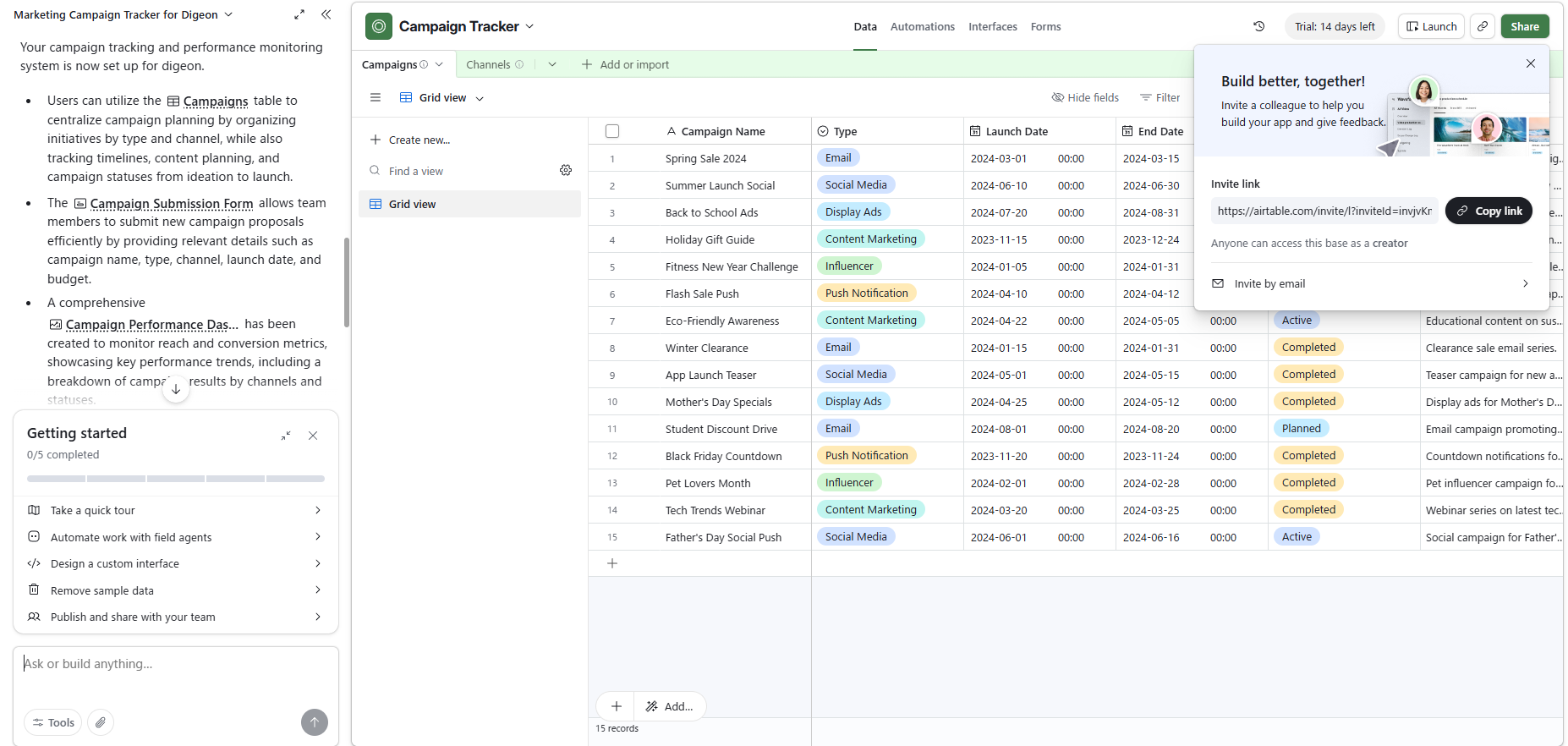Open the base history clock icon
1568x746 pixels.
[1258, 26]
